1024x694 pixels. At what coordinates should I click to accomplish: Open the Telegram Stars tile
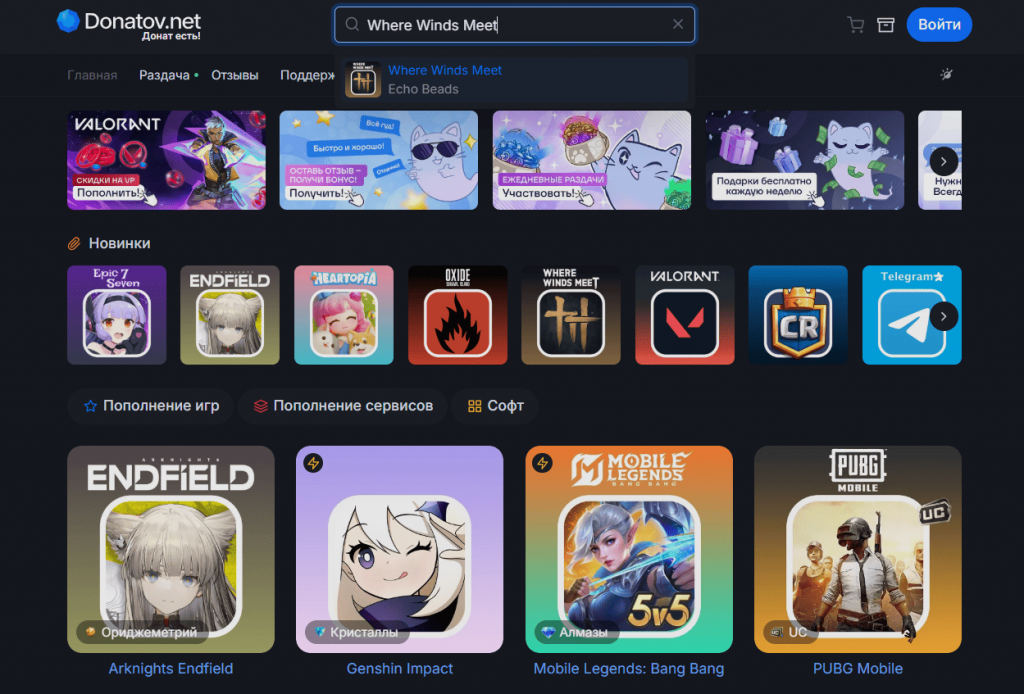pyautogui.click(x=912, y=315)
